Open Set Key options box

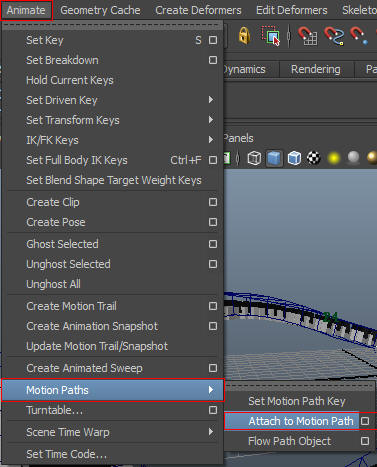(213, 40)
